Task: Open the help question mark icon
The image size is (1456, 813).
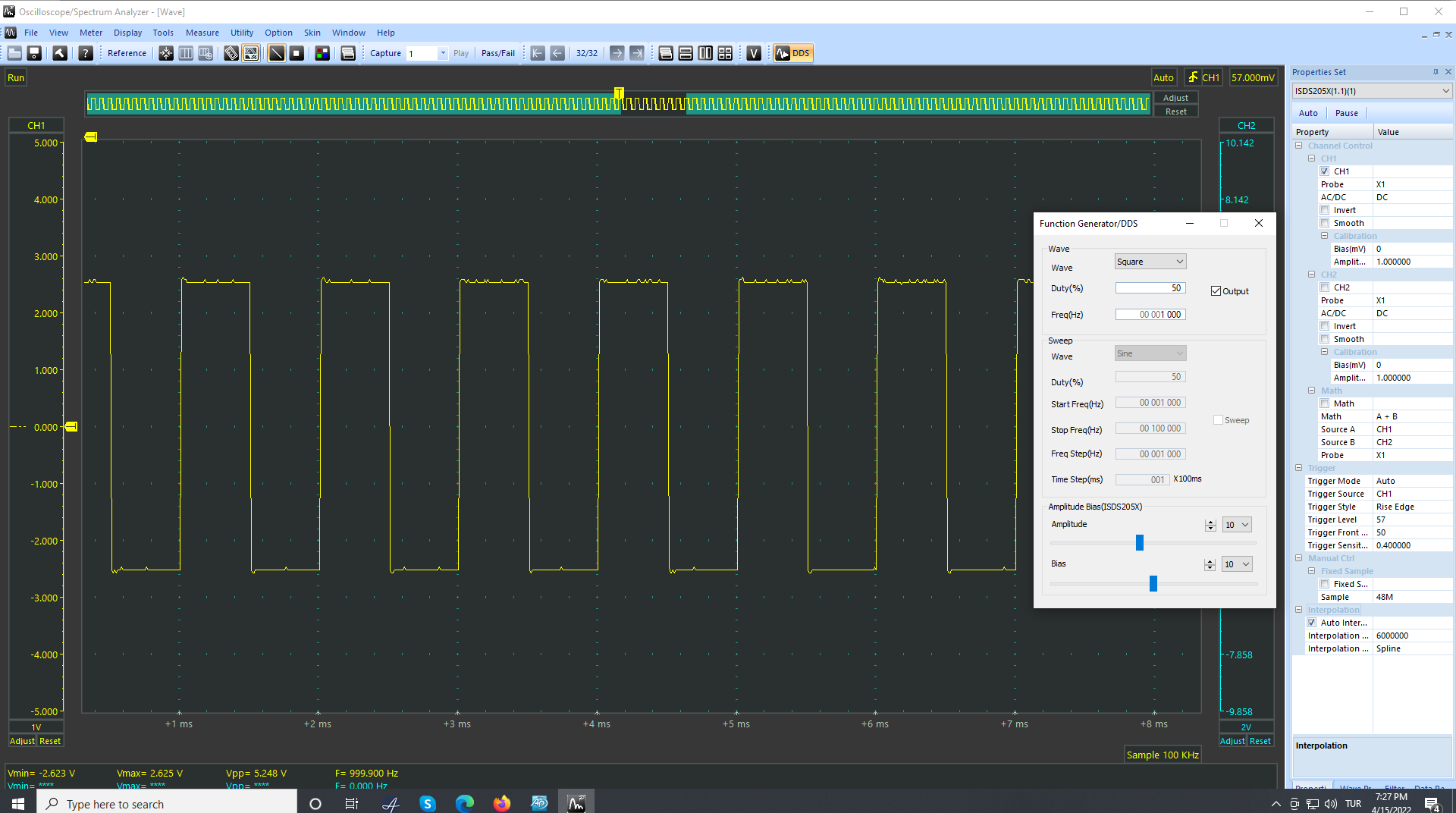Action: coord(86,53)
